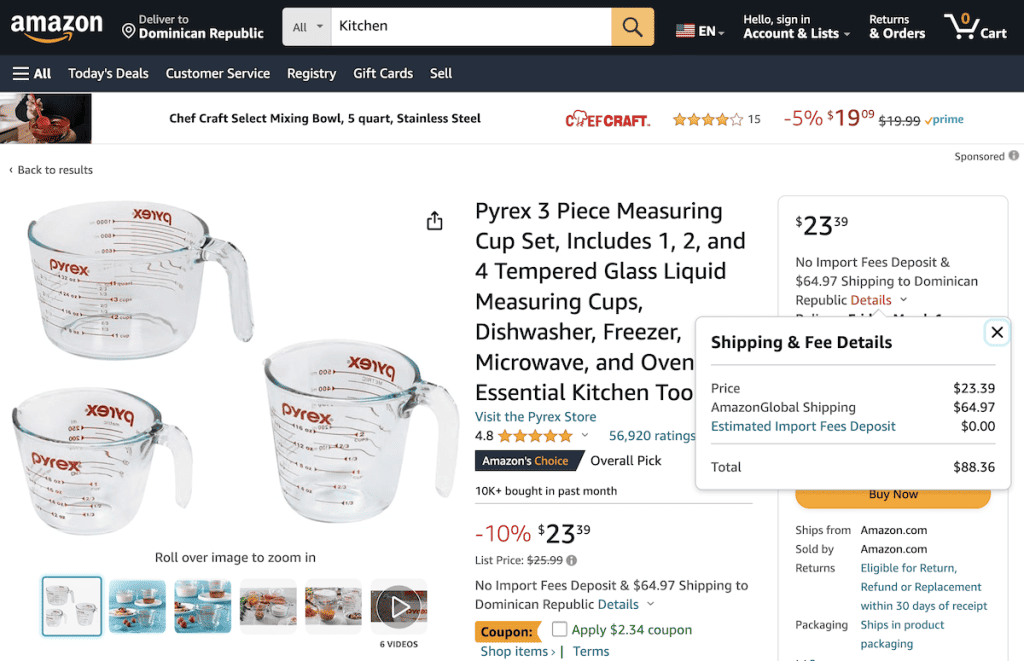Select Gift Cards from the navigation bar

(383, 72)
